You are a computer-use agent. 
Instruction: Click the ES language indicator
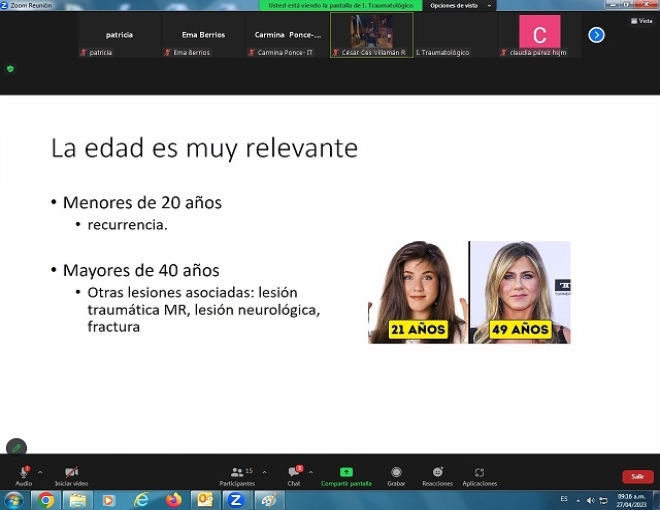pos(564,499)
